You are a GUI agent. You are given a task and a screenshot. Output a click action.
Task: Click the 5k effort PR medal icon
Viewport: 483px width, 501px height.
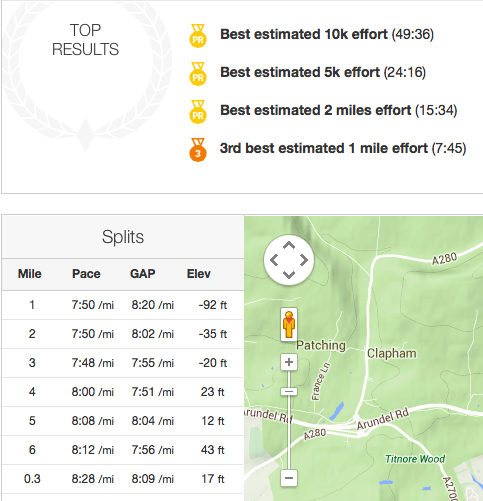198,74
